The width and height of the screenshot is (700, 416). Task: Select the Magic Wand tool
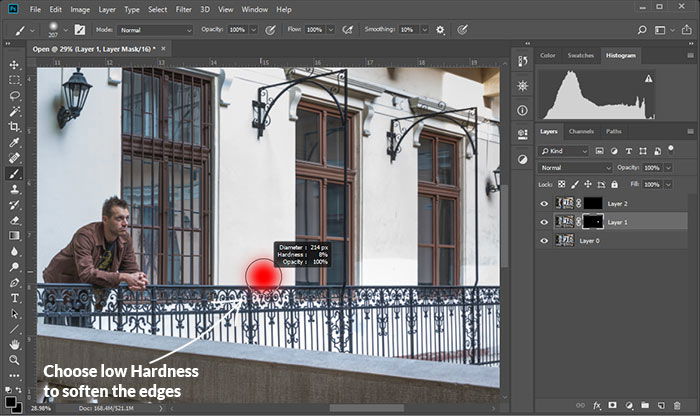click(14, 111)
